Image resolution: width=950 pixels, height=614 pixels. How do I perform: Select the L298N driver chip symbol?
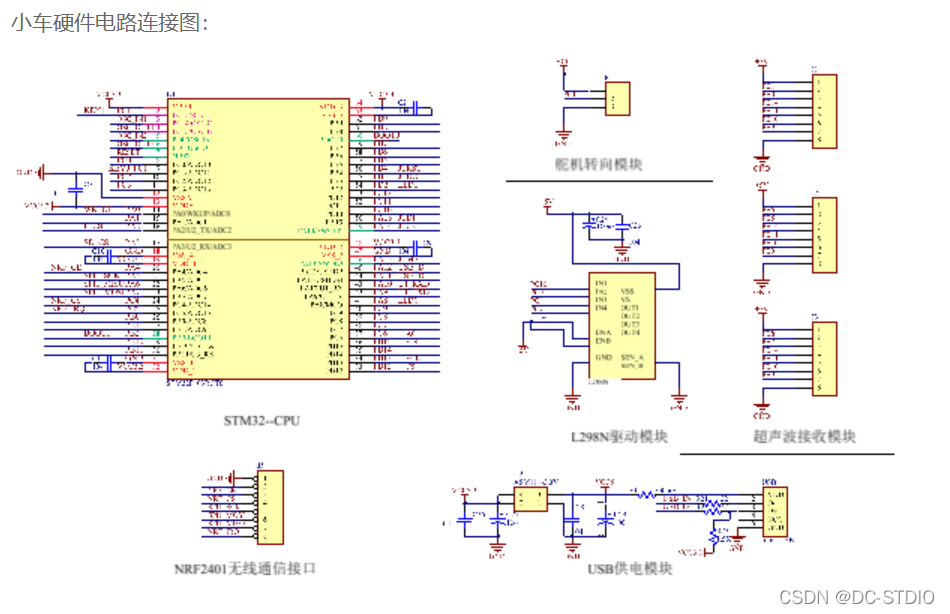pyautogui.click(x=622, y=326)
